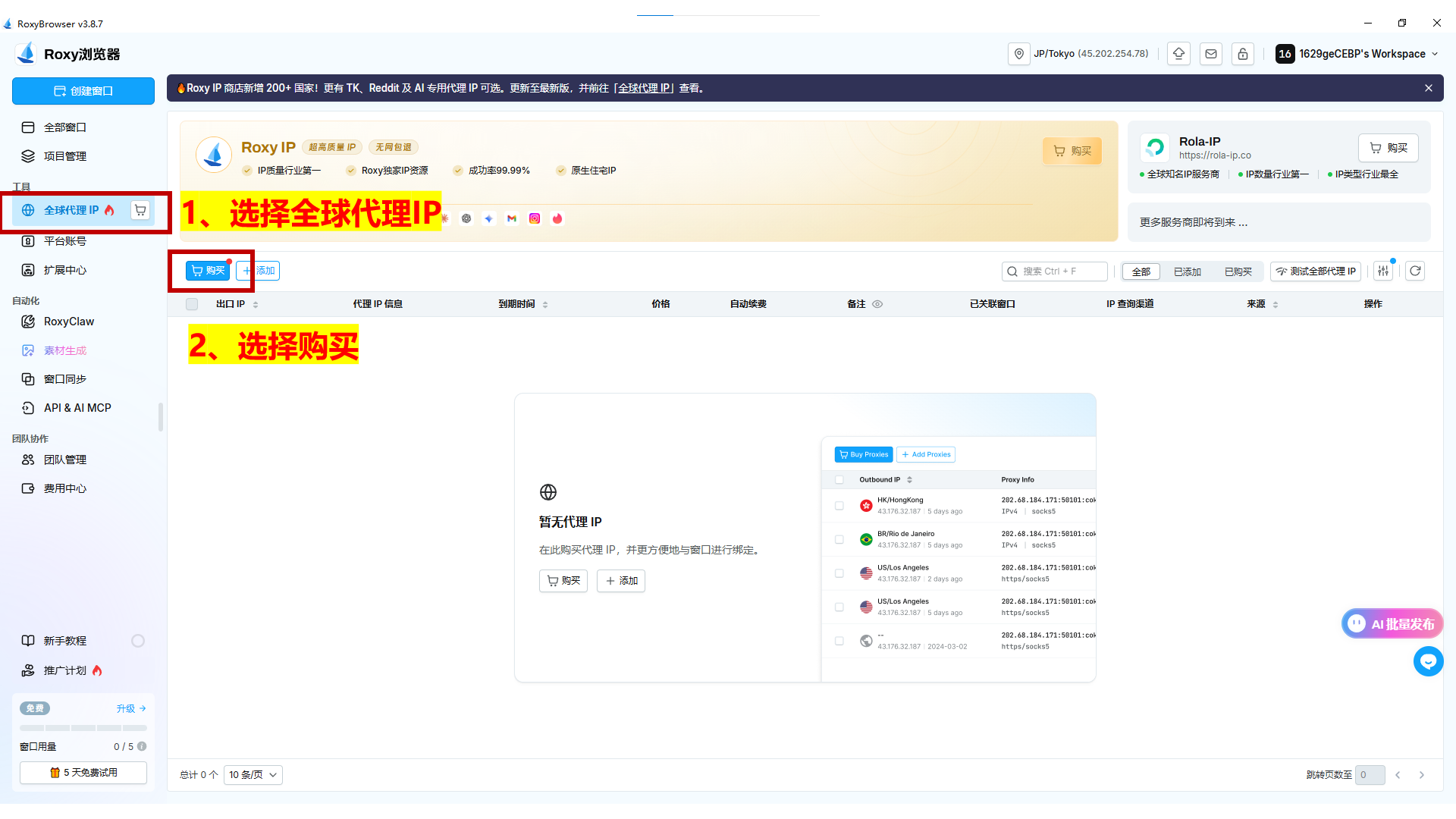Image resolution: width=1456 pixels, height=819 pixels.
Task: Click the 升级 upgrade link
Action: tap(131, 708)
